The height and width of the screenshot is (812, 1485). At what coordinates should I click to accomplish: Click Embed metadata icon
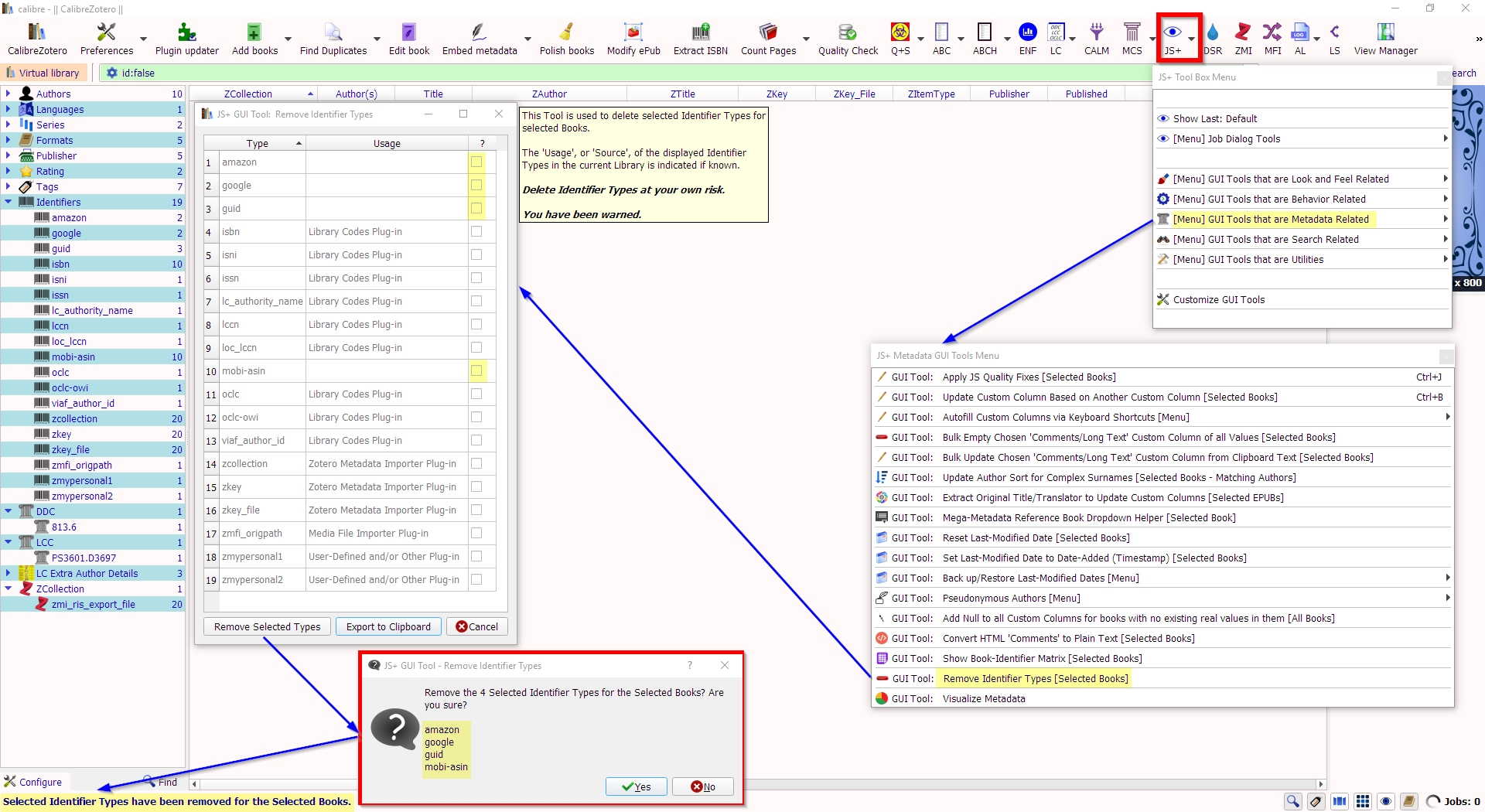pos(480,39)
